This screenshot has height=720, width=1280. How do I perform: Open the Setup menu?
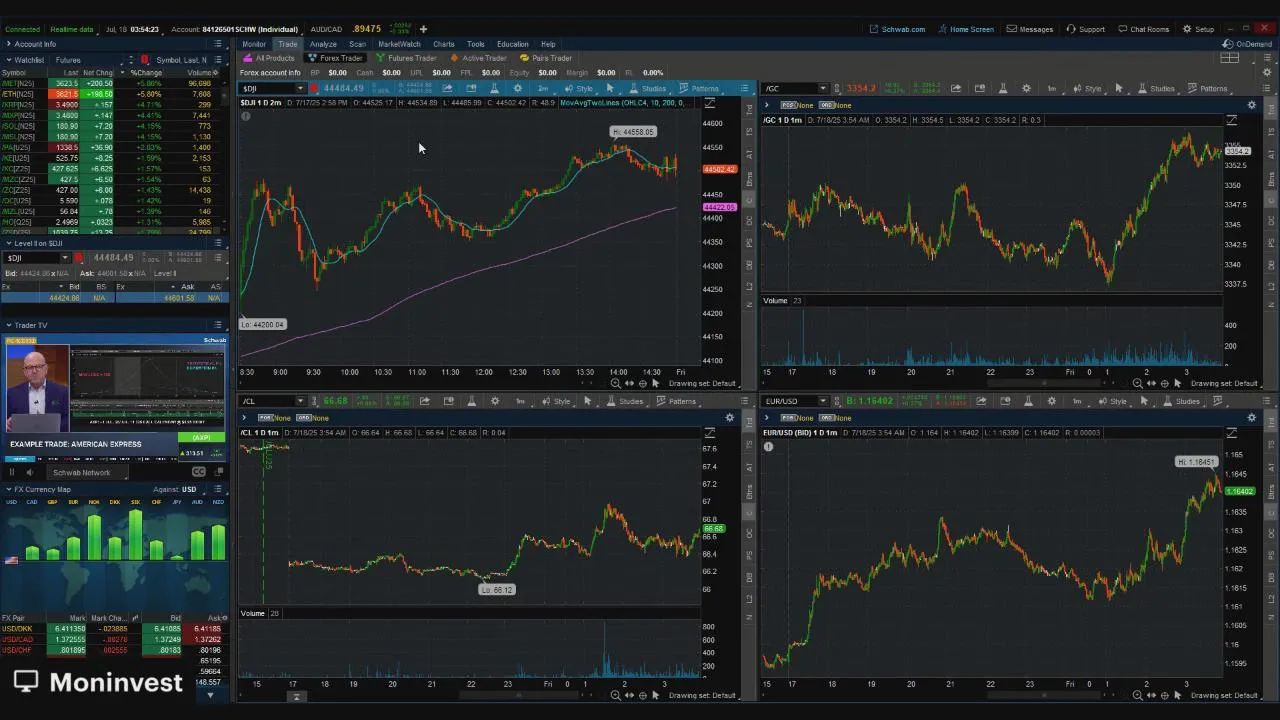coord(1198,29)
